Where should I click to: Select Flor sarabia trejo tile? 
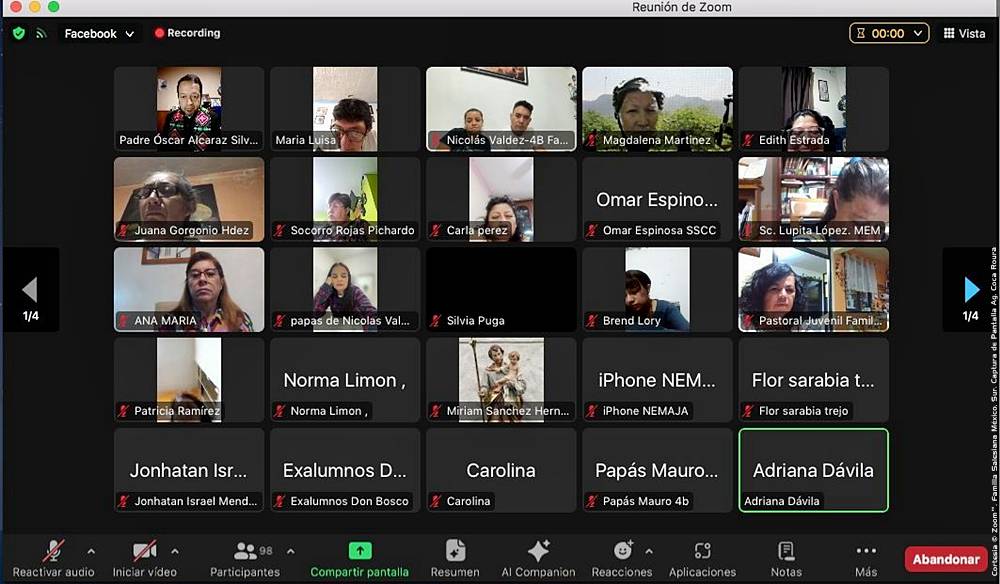[x=814, y=380]
